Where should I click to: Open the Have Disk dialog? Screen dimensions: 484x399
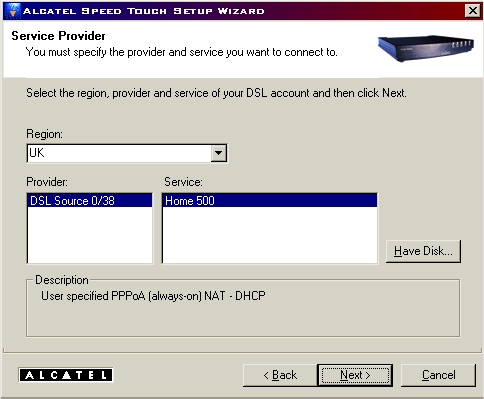coord(423,251)
